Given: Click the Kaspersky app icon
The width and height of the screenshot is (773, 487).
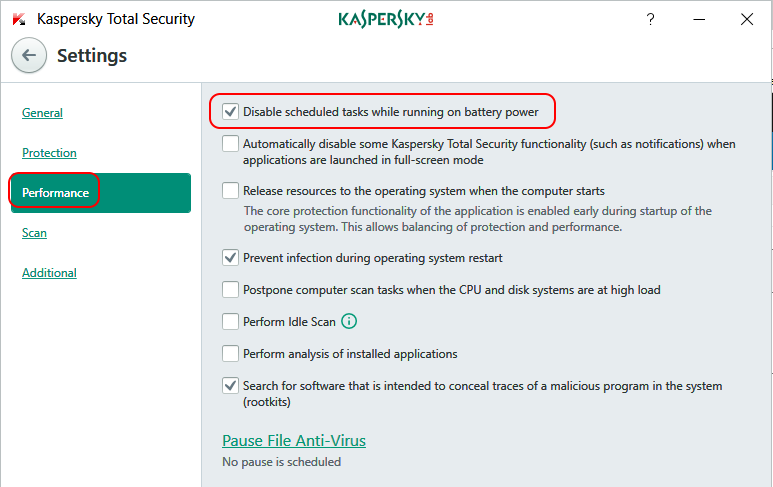Looking at the screenshot, I should (19, 19).
